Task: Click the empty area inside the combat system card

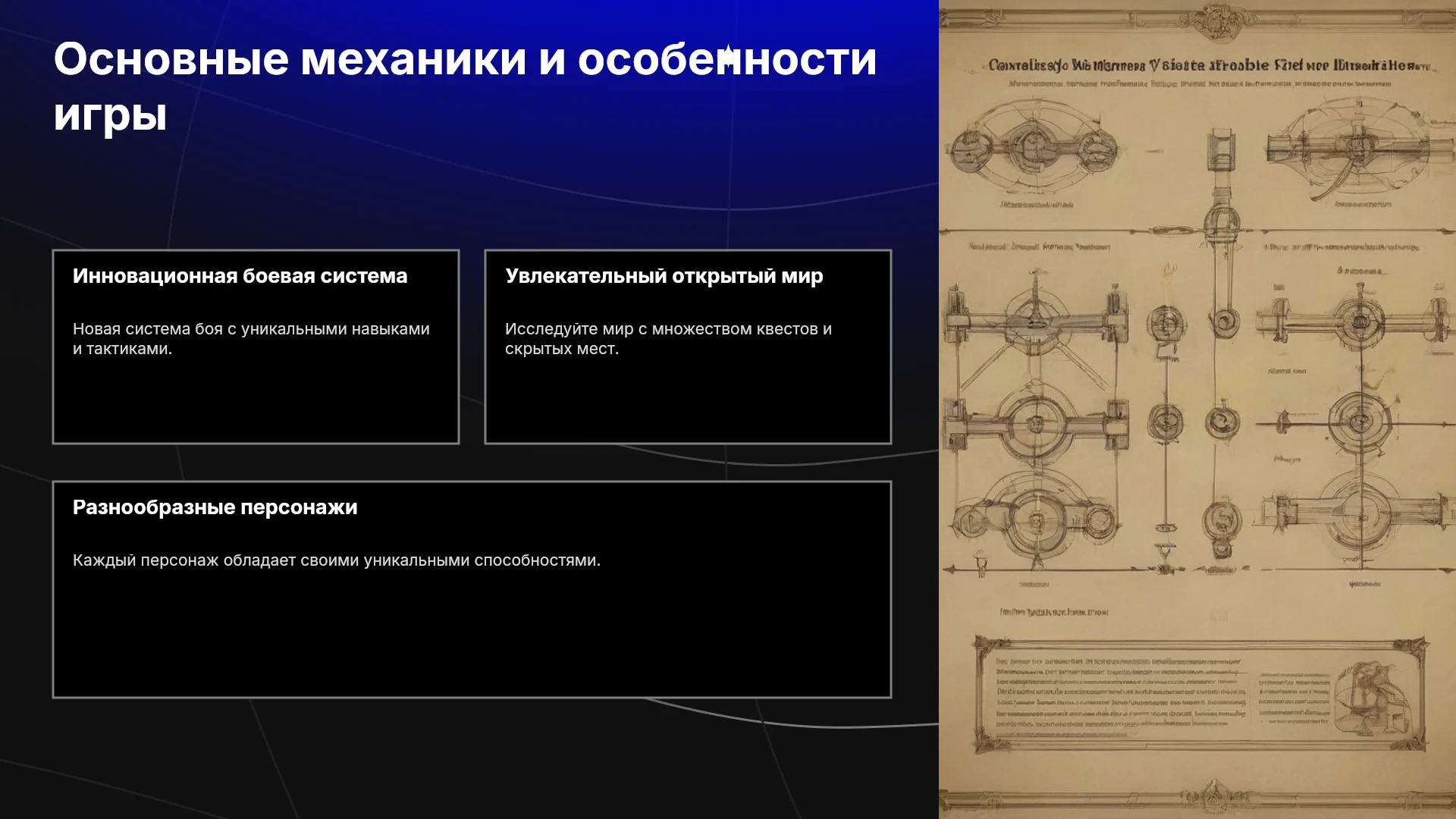Action: point(256,398)
